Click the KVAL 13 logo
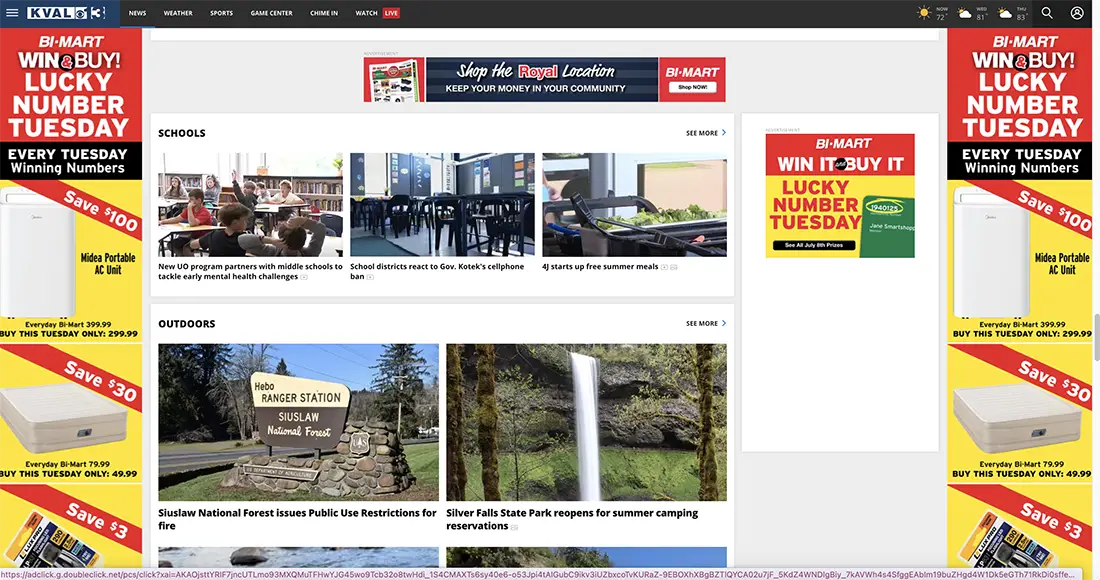The width and height of the screenshot is (1100, 580). pyautogui.click(x=65, y=13)
